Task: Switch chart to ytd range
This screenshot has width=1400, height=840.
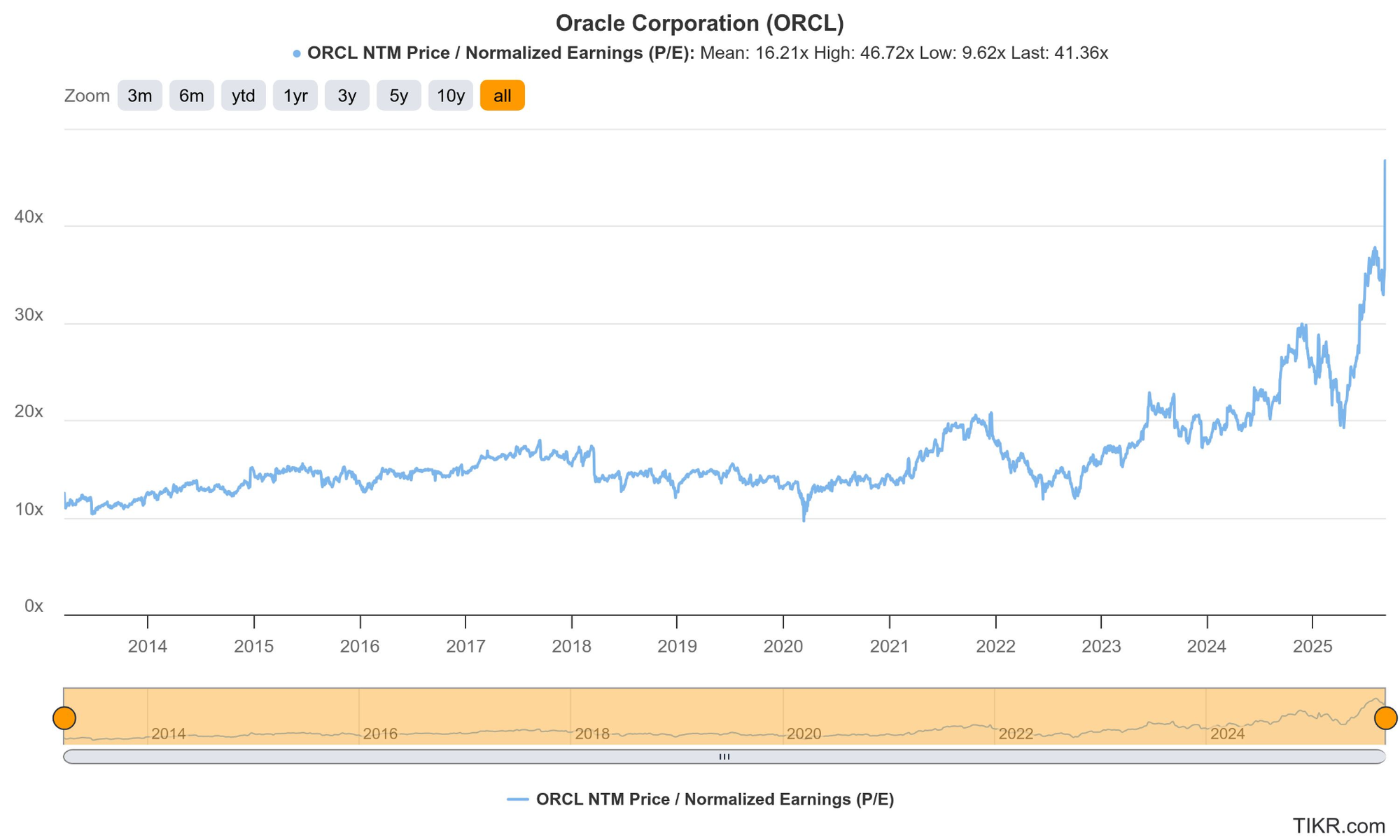Action: tap(243, 96)
